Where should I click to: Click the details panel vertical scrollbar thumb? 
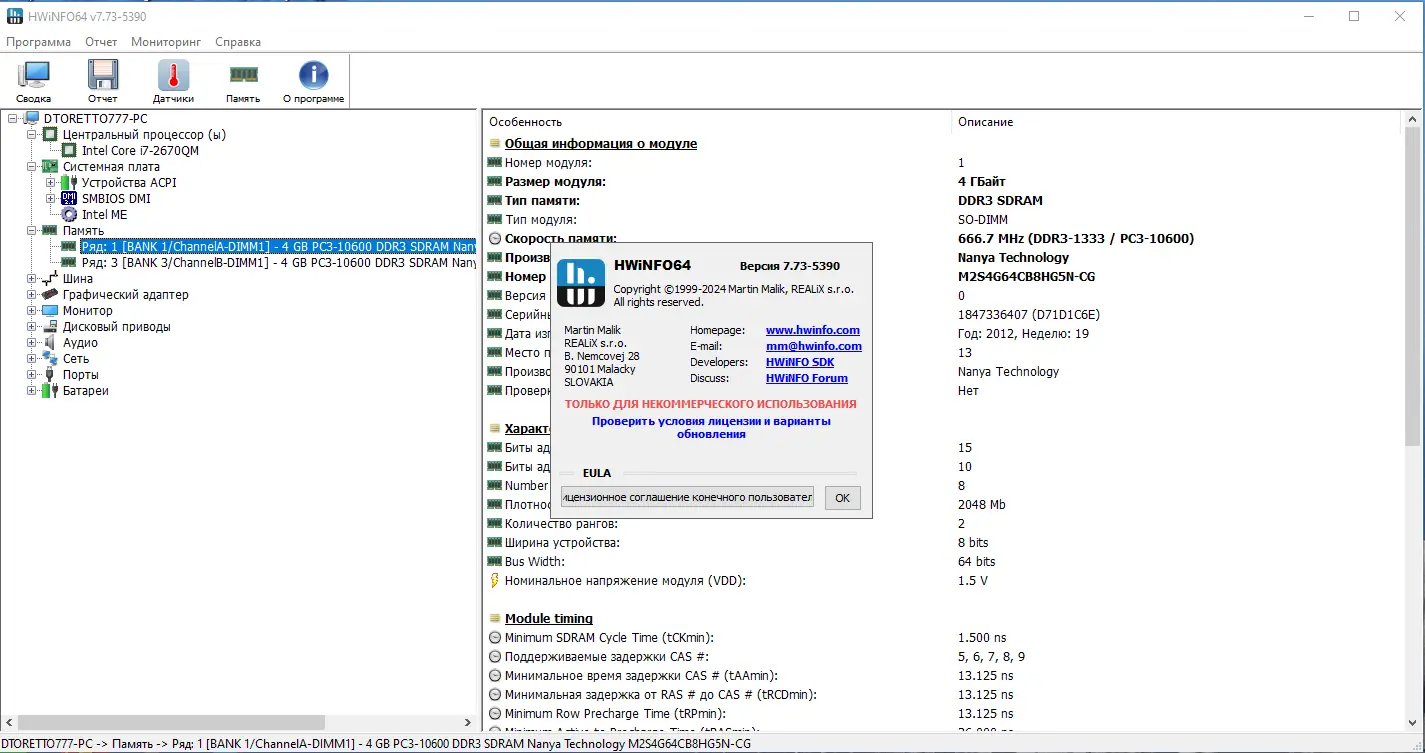click(x=1413, y=285)
